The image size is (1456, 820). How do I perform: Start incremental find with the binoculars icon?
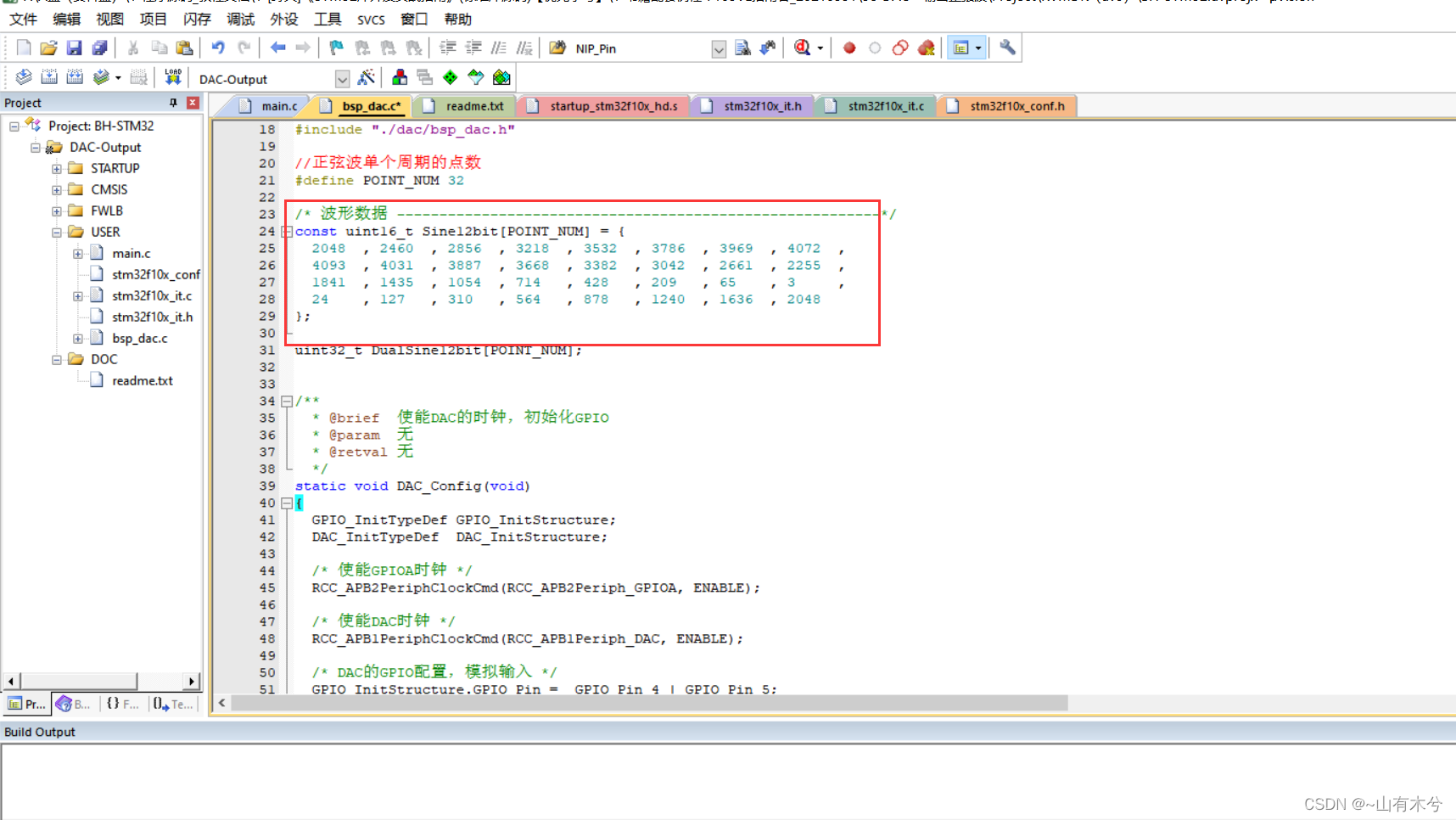point(768,48)
